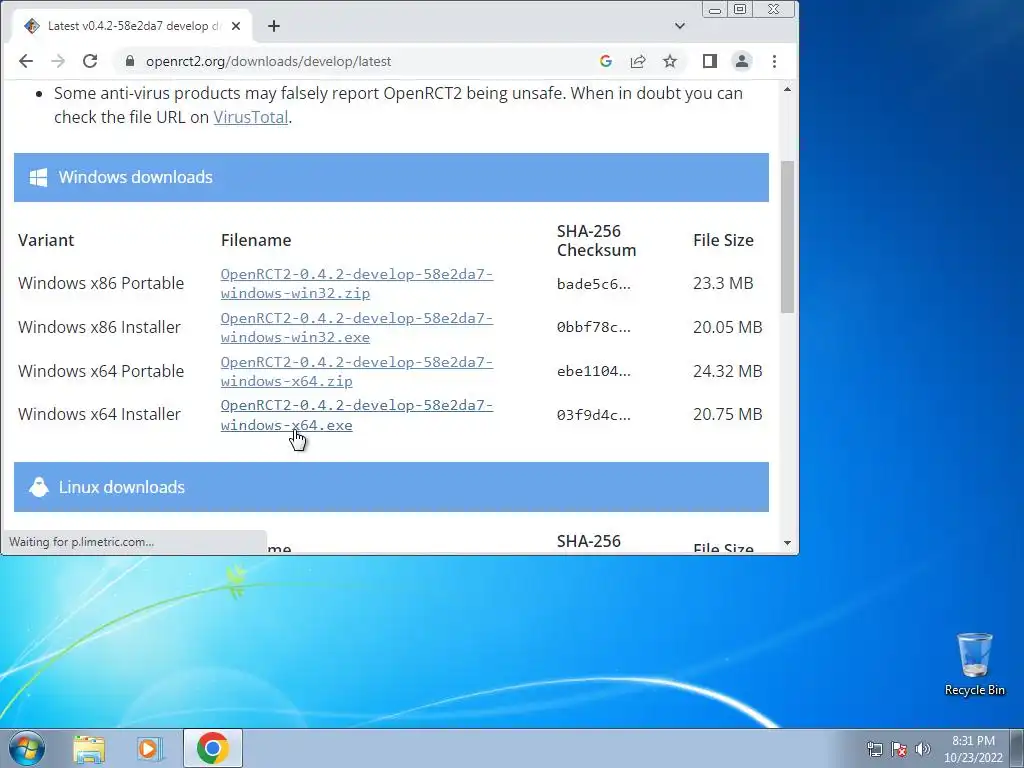Download OpenRCT2 windows-x64.zip

pyautogui.click(x=357, y=372)
